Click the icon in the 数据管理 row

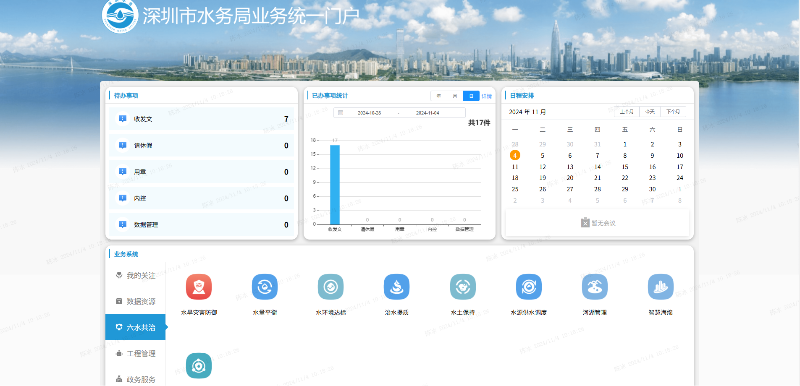click(122, 224)
